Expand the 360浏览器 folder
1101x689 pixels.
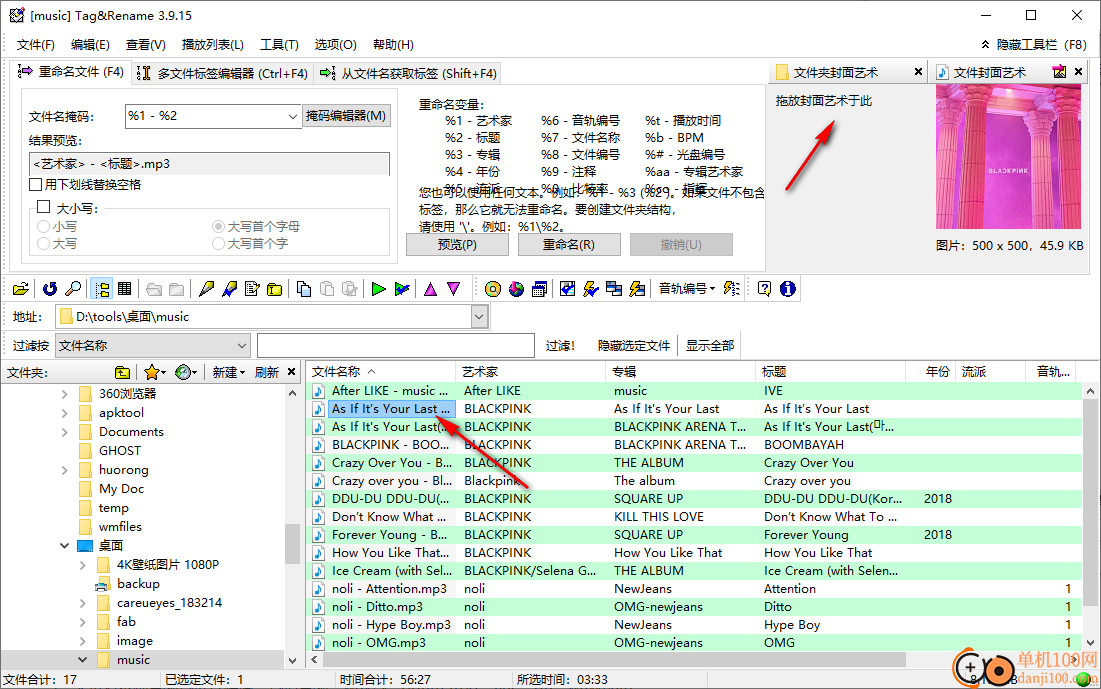pos(65,394)
